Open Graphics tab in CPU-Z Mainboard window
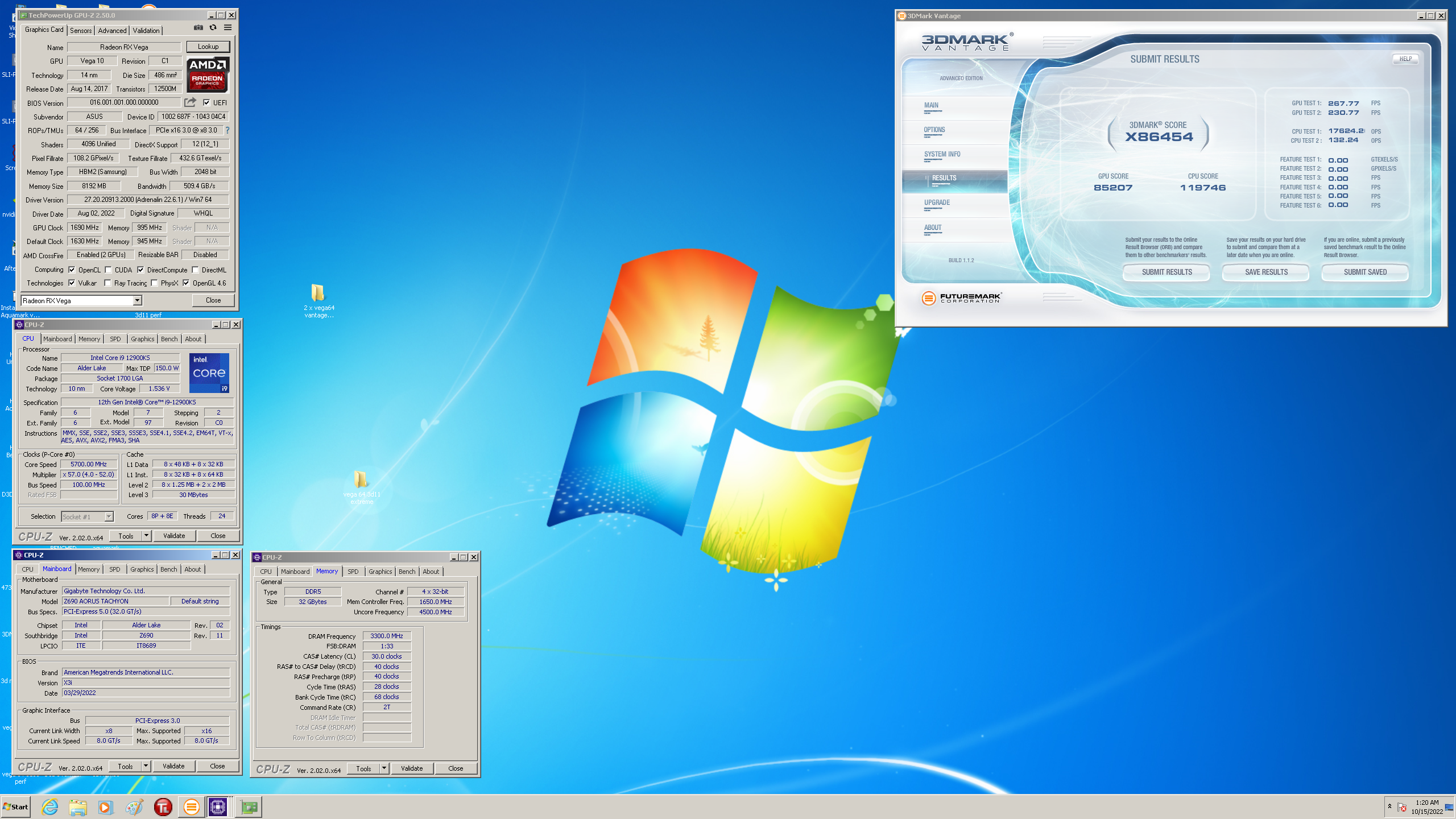 click(x=142, y=569)
